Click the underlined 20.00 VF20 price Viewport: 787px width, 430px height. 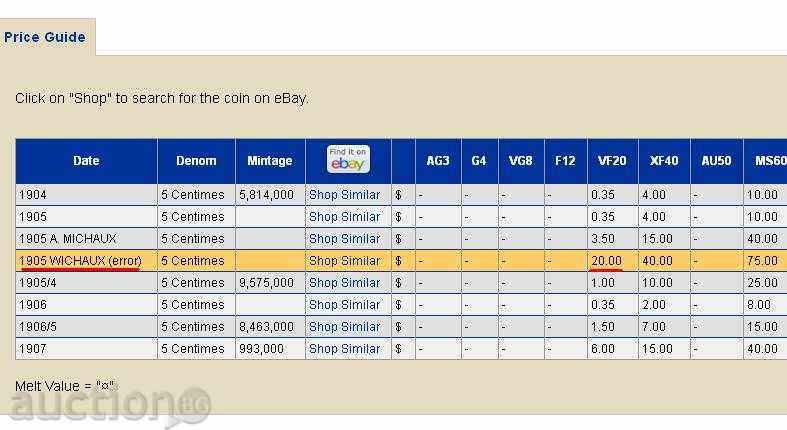click(x=606, y=261)
